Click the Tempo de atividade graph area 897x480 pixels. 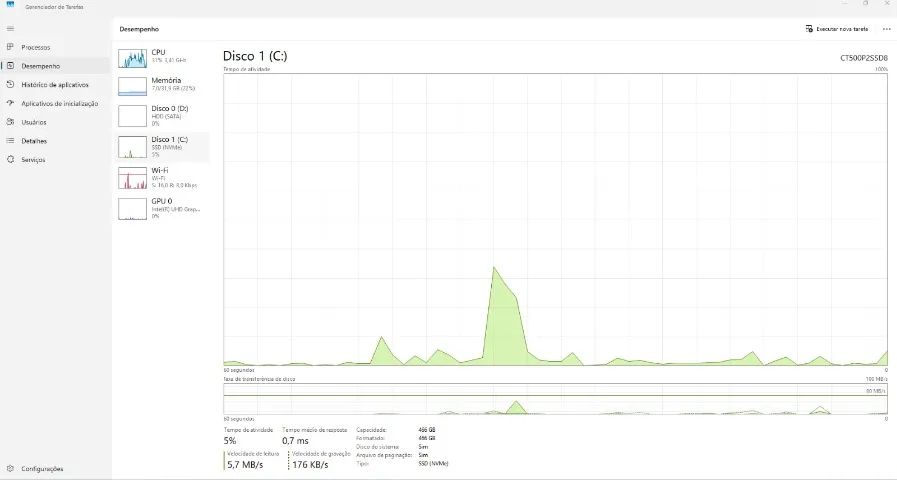point(555,220)
